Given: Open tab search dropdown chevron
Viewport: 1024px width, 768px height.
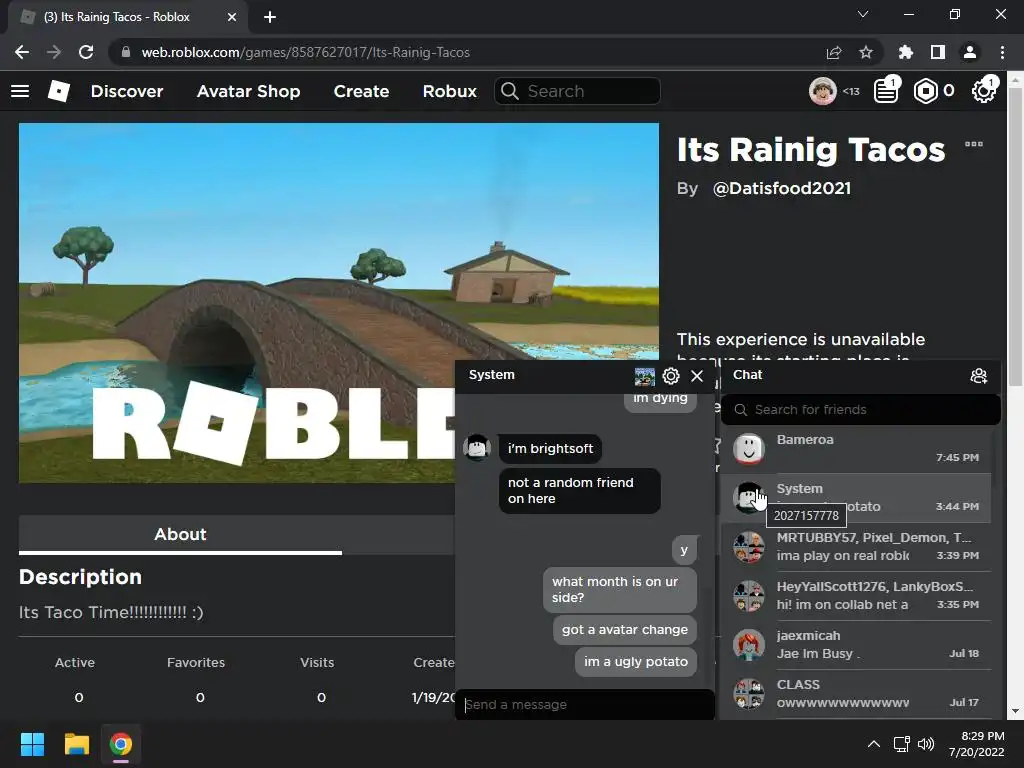Looking at the screenshot, I should (x=863, y=14).
